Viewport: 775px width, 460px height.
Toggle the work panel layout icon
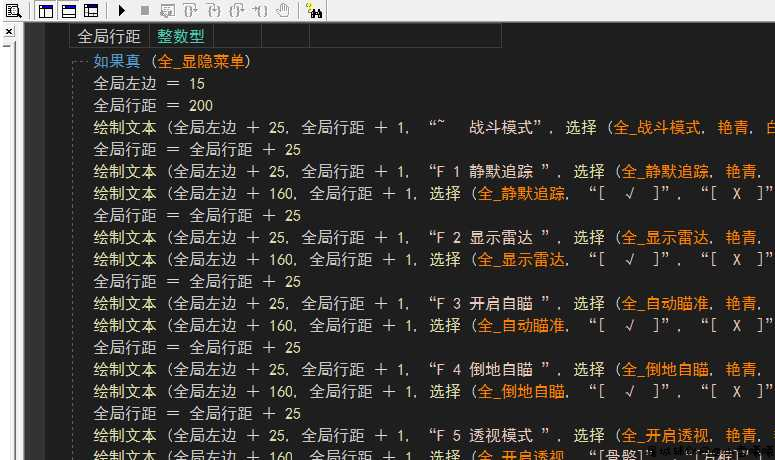pos(46,10)
